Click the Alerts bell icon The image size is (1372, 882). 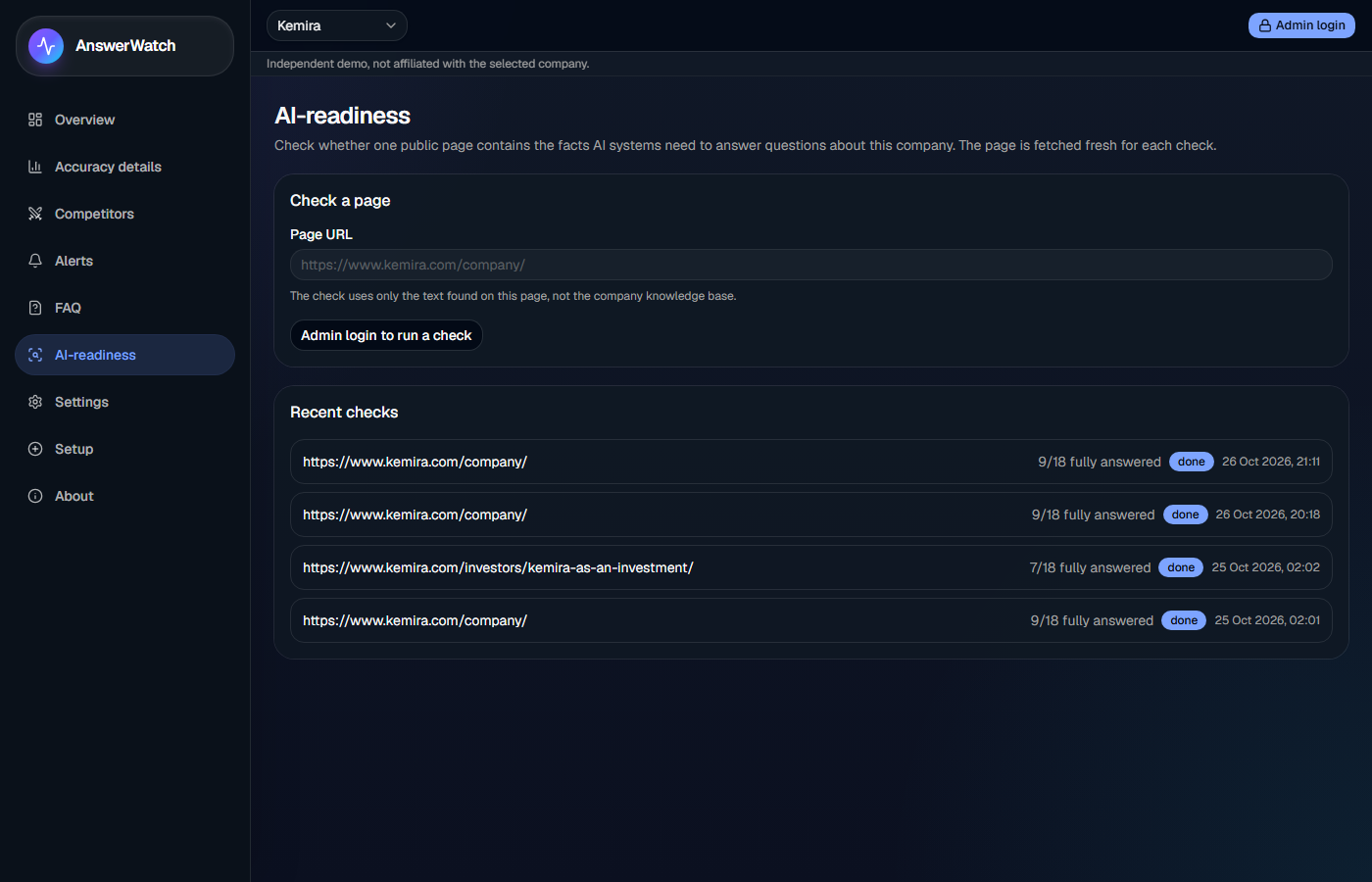tap(35, 261)
